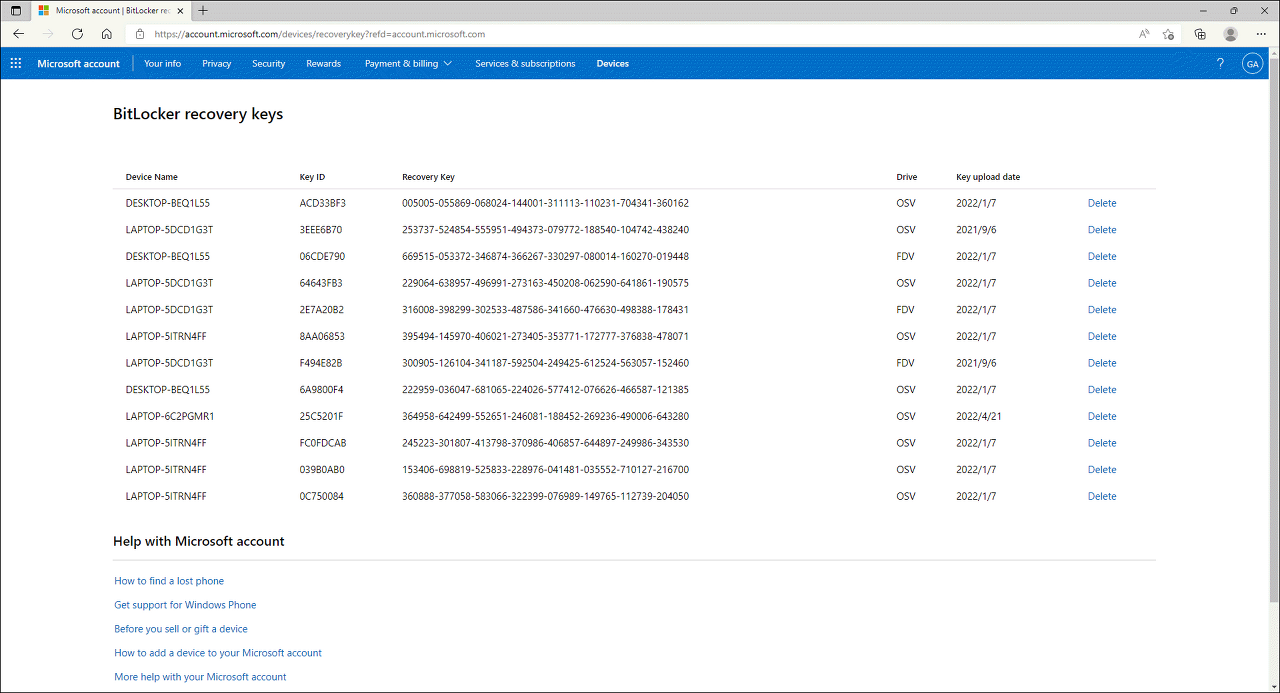This screenshot has height=693, width=1280.
Task: Select recovery key starting 360888-377058
Action: pyautogui.click(x=545, y=496)
